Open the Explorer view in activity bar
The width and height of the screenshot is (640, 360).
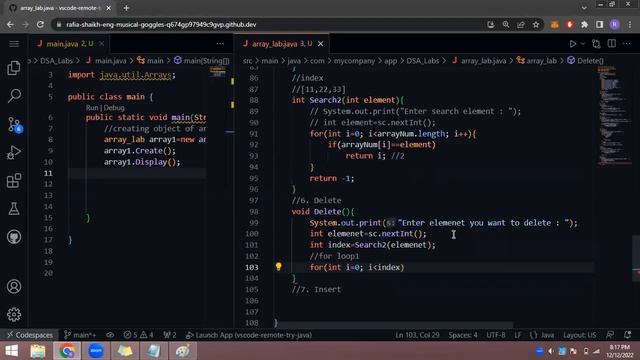[14, 68]
